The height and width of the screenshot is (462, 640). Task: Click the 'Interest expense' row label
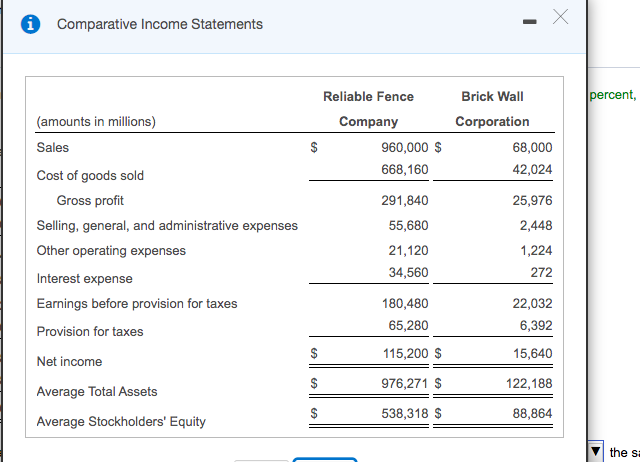click(84, 278)
